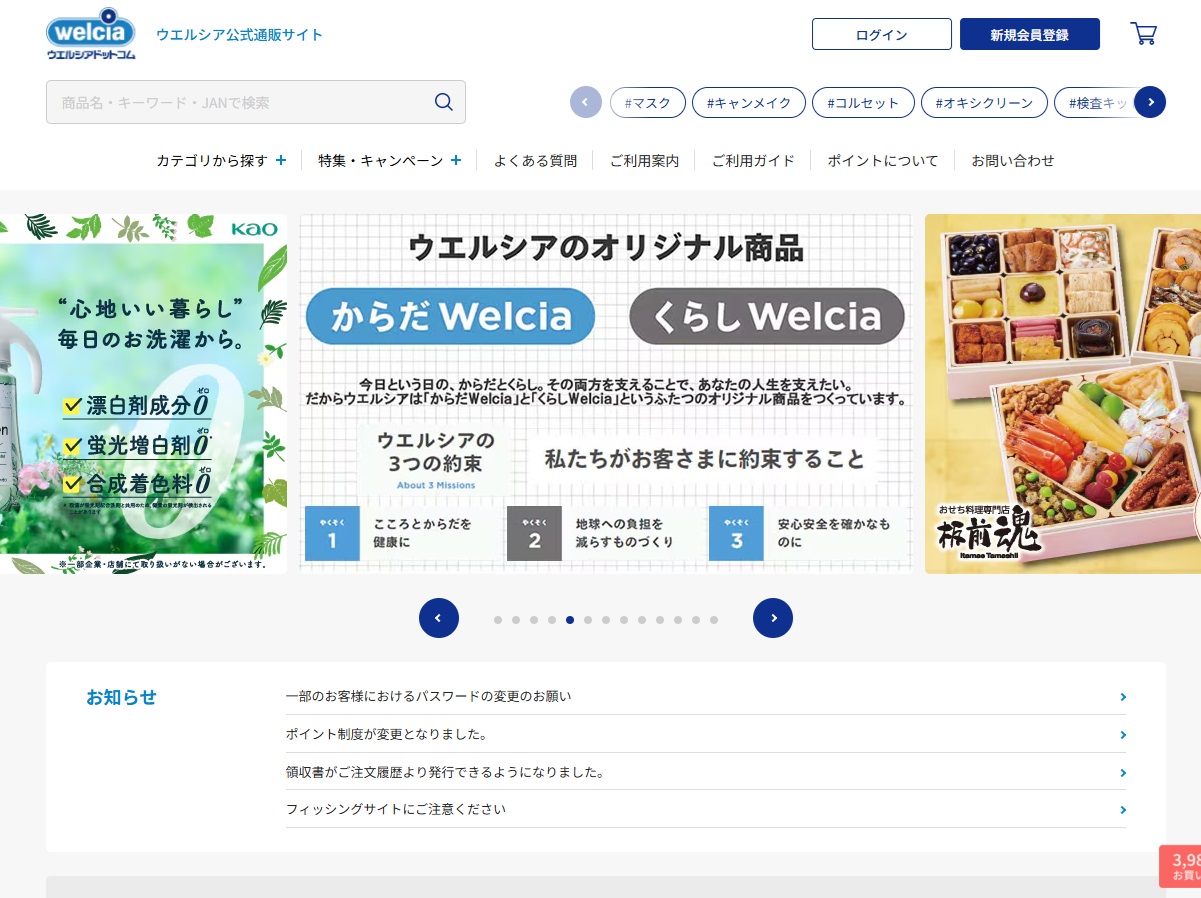Advance to next carousel banner
This screenshot has width=1201, height=898.
772,618
